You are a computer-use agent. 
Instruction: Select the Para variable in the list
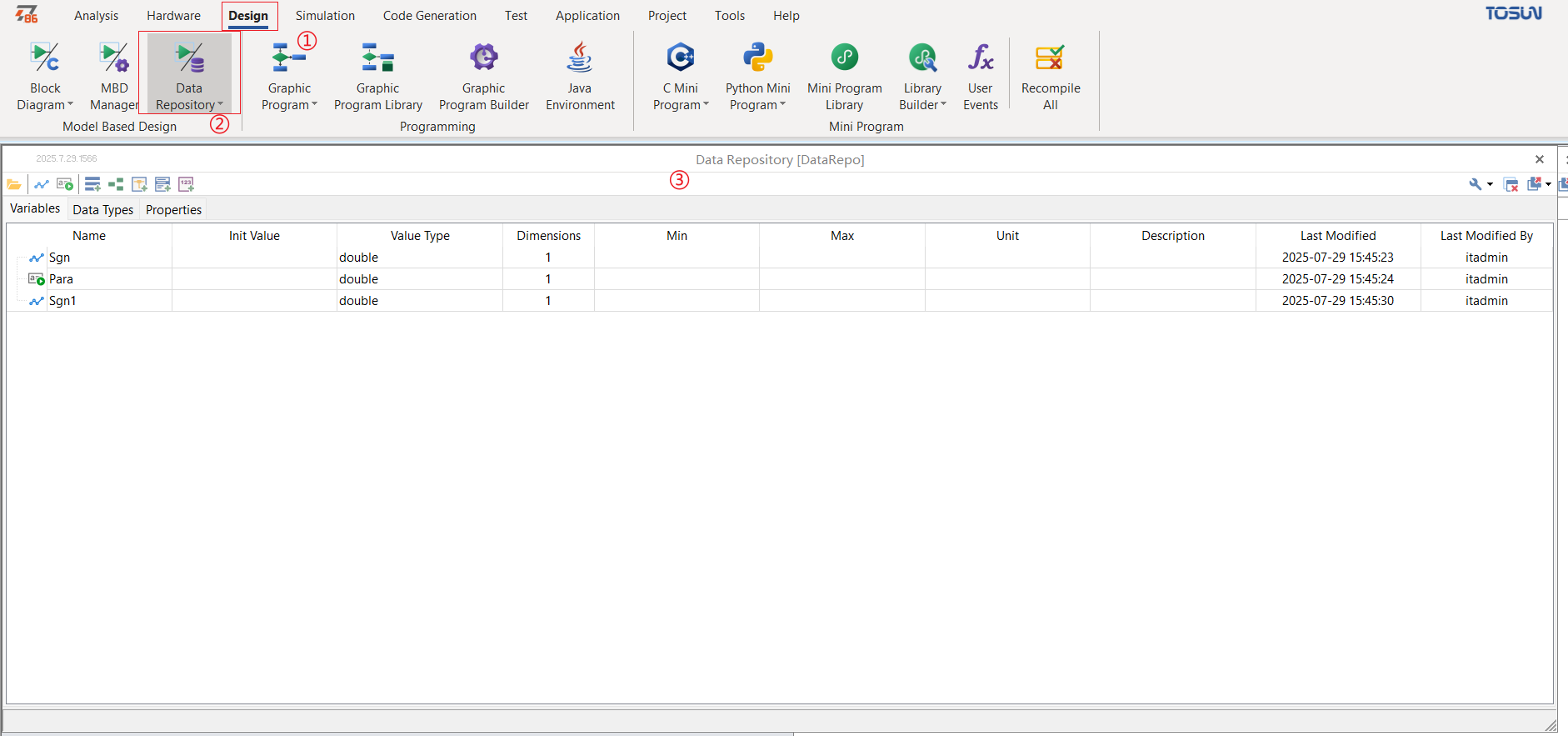(x=61, y=279)
